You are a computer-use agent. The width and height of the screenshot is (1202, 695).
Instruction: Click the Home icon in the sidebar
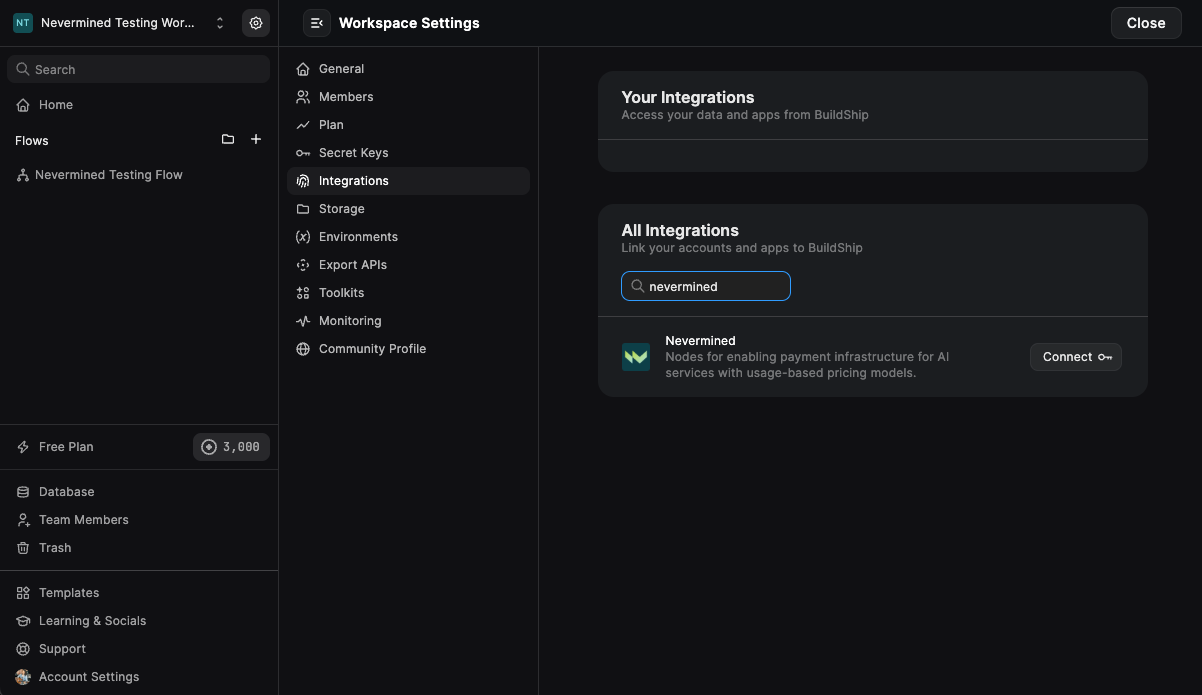pos(22,105)
